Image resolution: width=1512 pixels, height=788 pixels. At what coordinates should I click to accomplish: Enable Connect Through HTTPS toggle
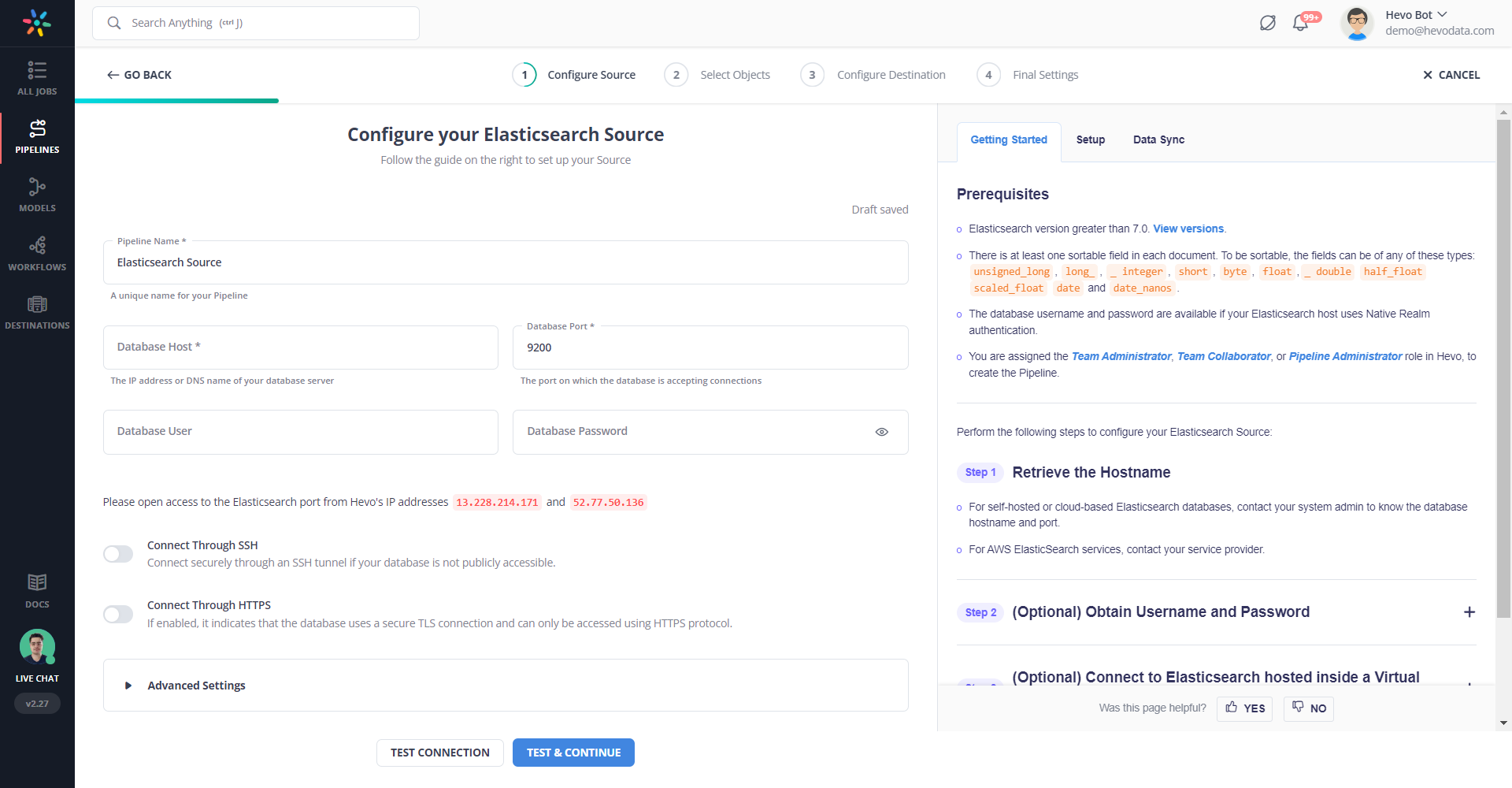(118, 614)
